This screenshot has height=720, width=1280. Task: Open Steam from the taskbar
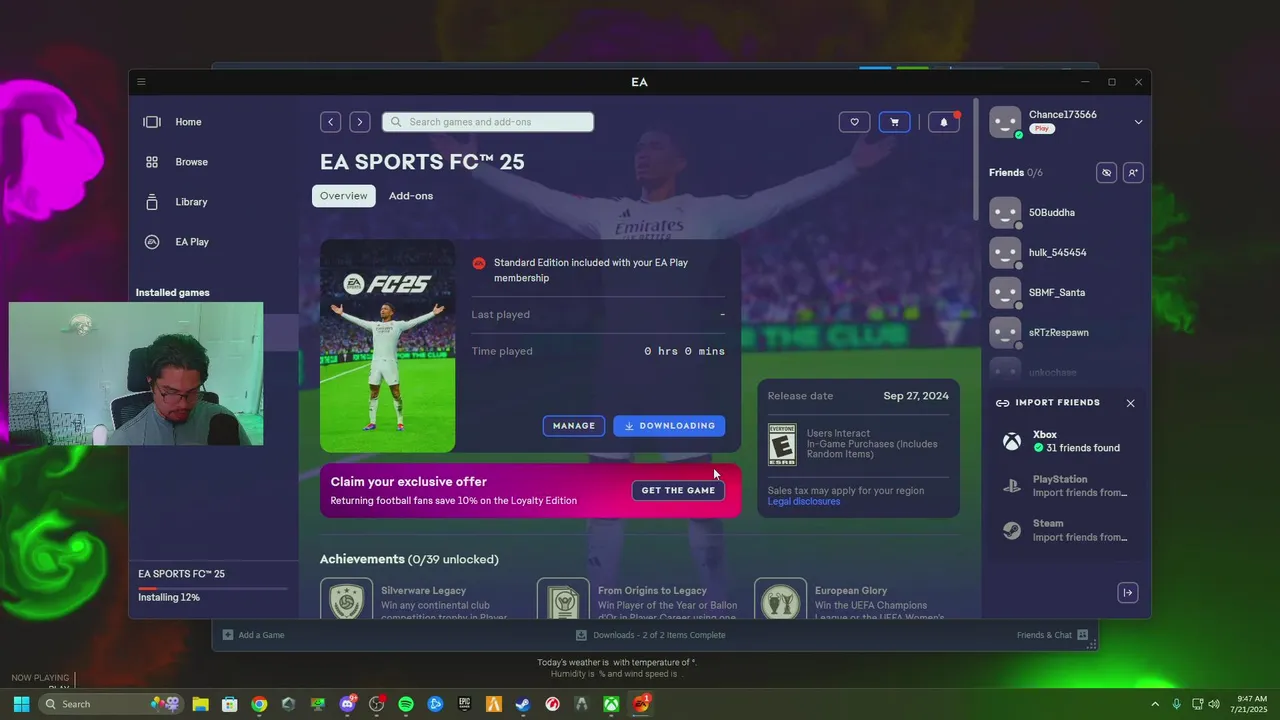[x=523, y=704]
